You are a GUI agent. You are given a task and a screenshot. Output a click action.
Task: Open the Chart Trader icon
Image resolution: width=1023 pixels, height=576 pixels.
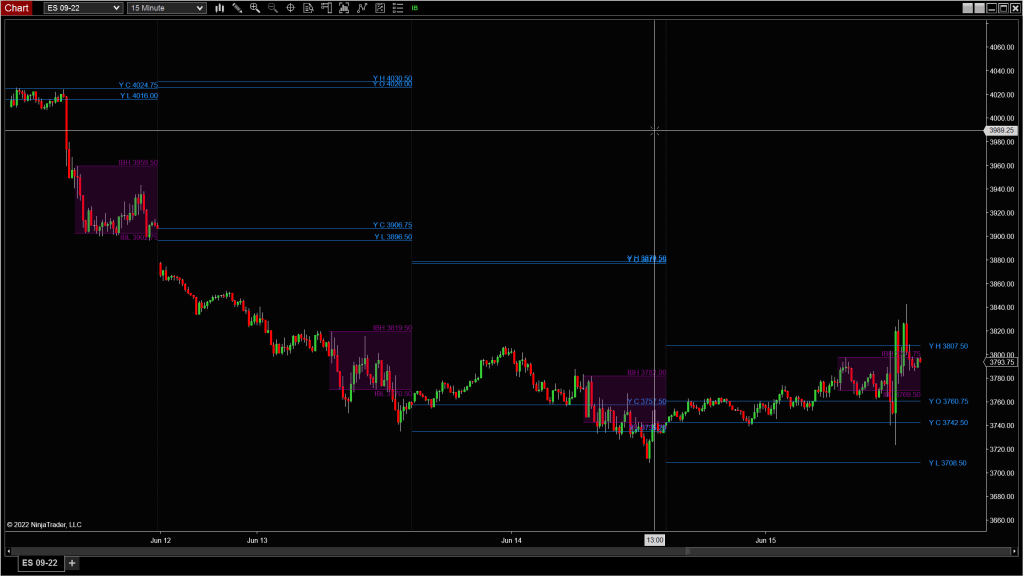326,8
